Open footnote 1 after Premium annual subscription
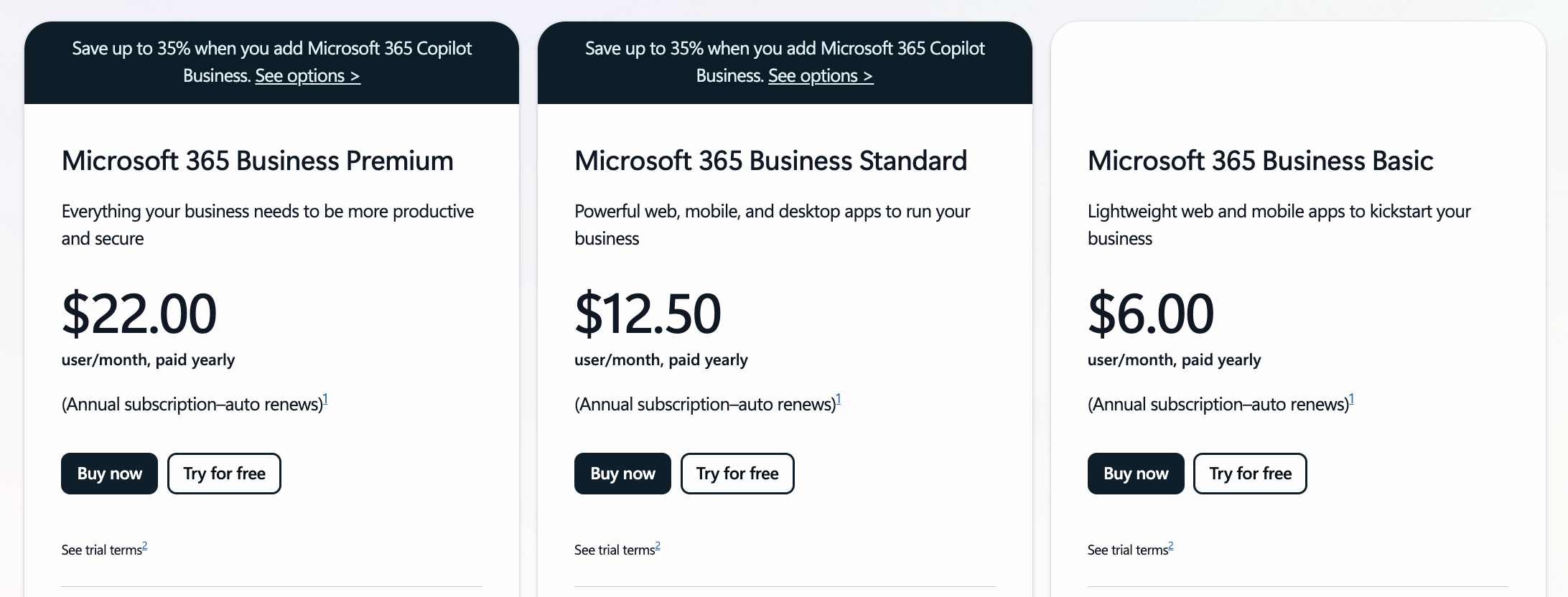The width and height of the screenshot is (1568, 597). pyautogui.click(x=325, y=399)
